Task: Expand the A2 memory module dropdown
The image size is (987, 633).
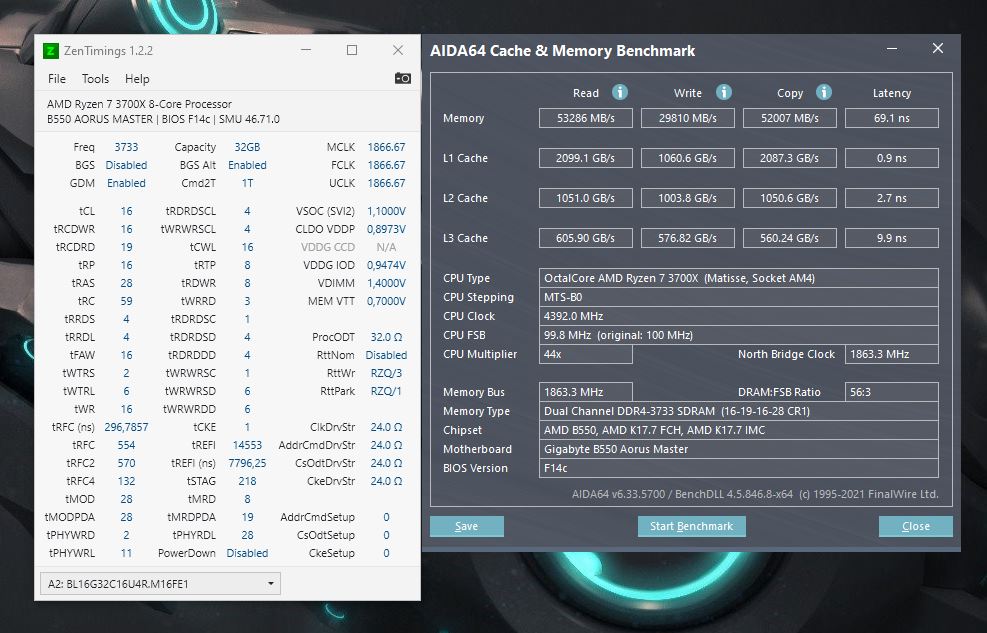Action: point(160,584)
